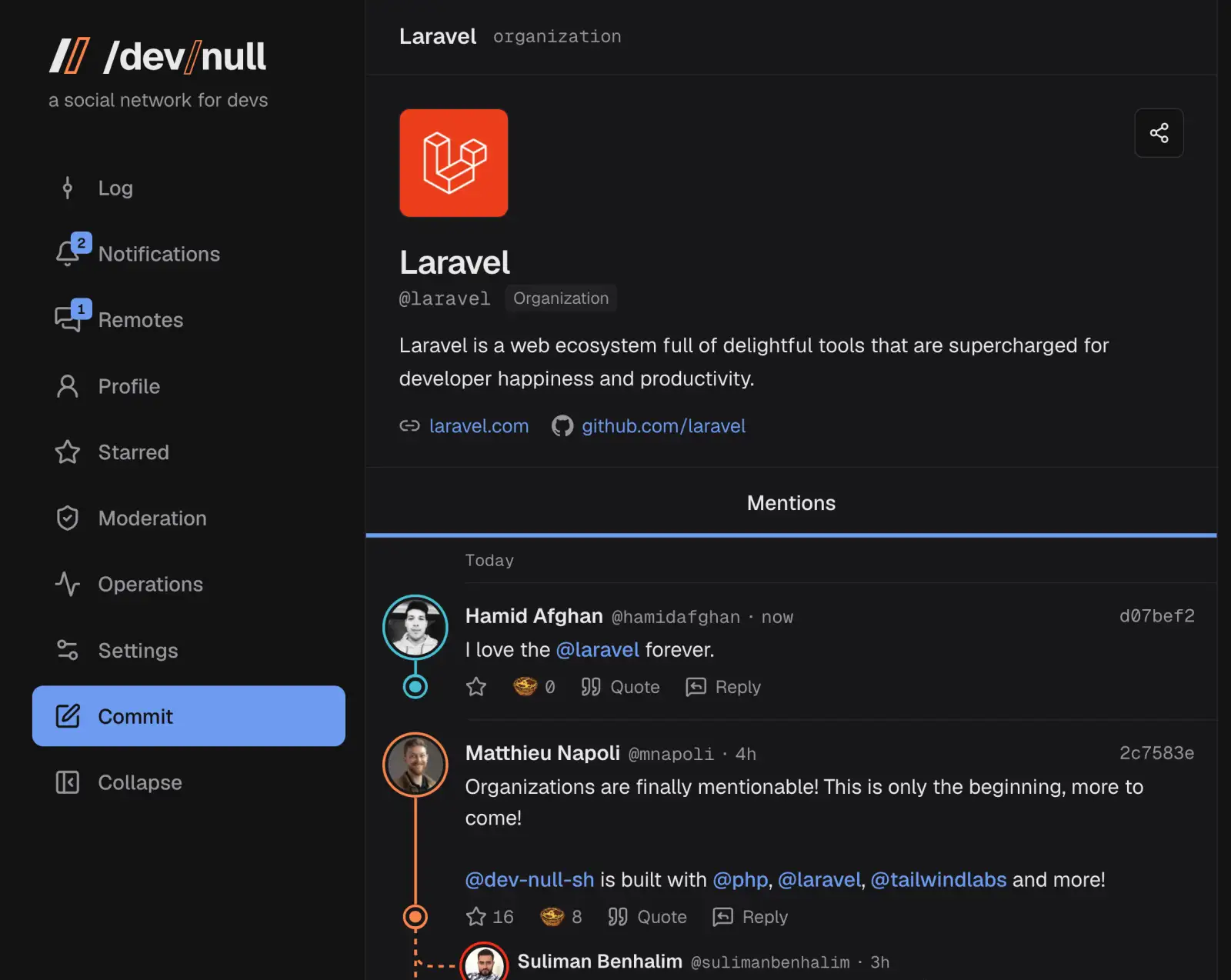Open Remotes chat icon in sidebar
This screenshot has width=1231, height=980.
(68, 320)
